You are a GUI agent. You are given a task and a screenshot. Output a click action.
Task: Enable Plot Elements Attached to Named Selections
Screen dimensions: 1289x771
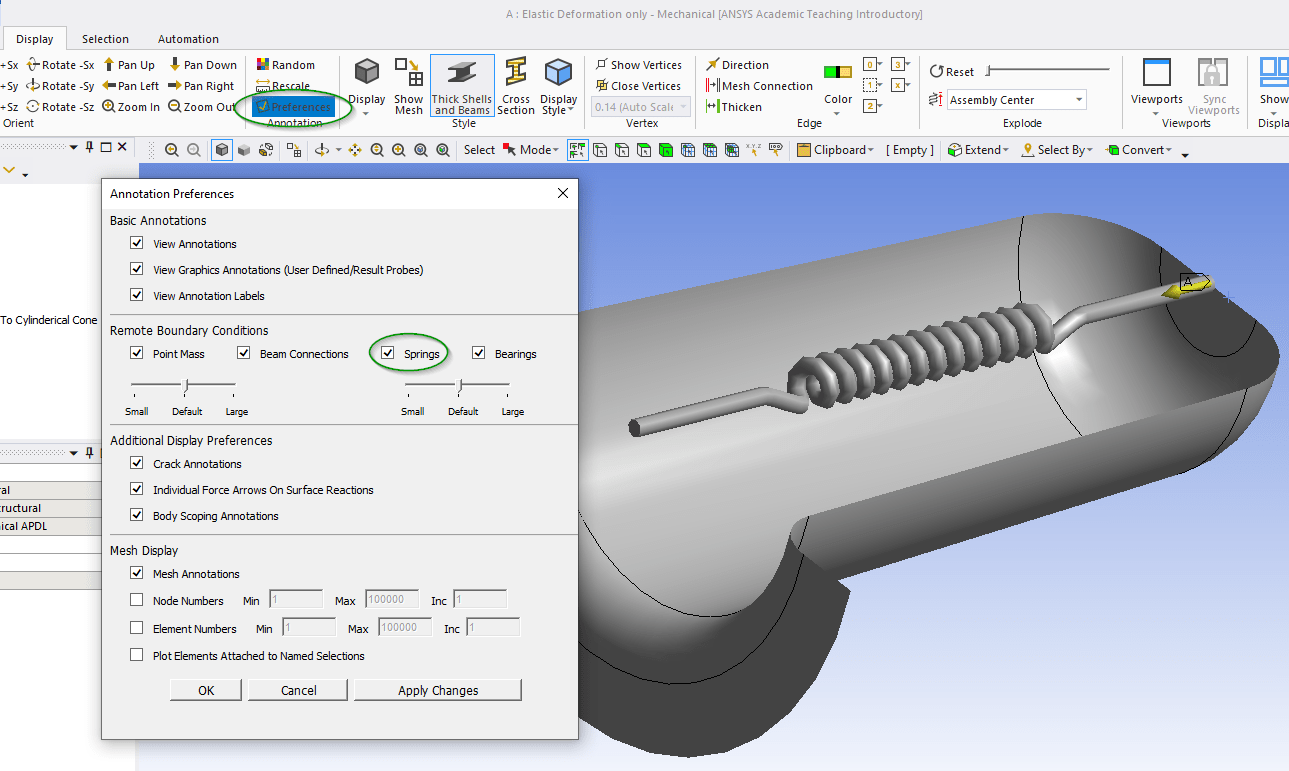pyautogui.click(x=137, y=655)
